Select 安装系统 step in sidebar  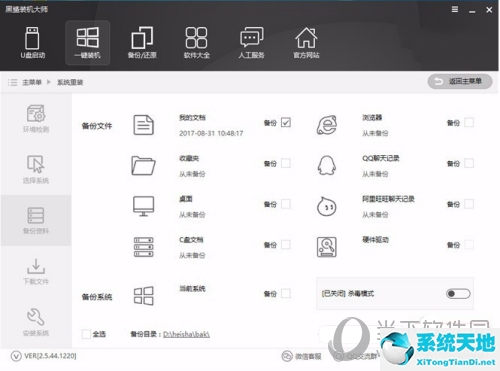click(36, 322)
